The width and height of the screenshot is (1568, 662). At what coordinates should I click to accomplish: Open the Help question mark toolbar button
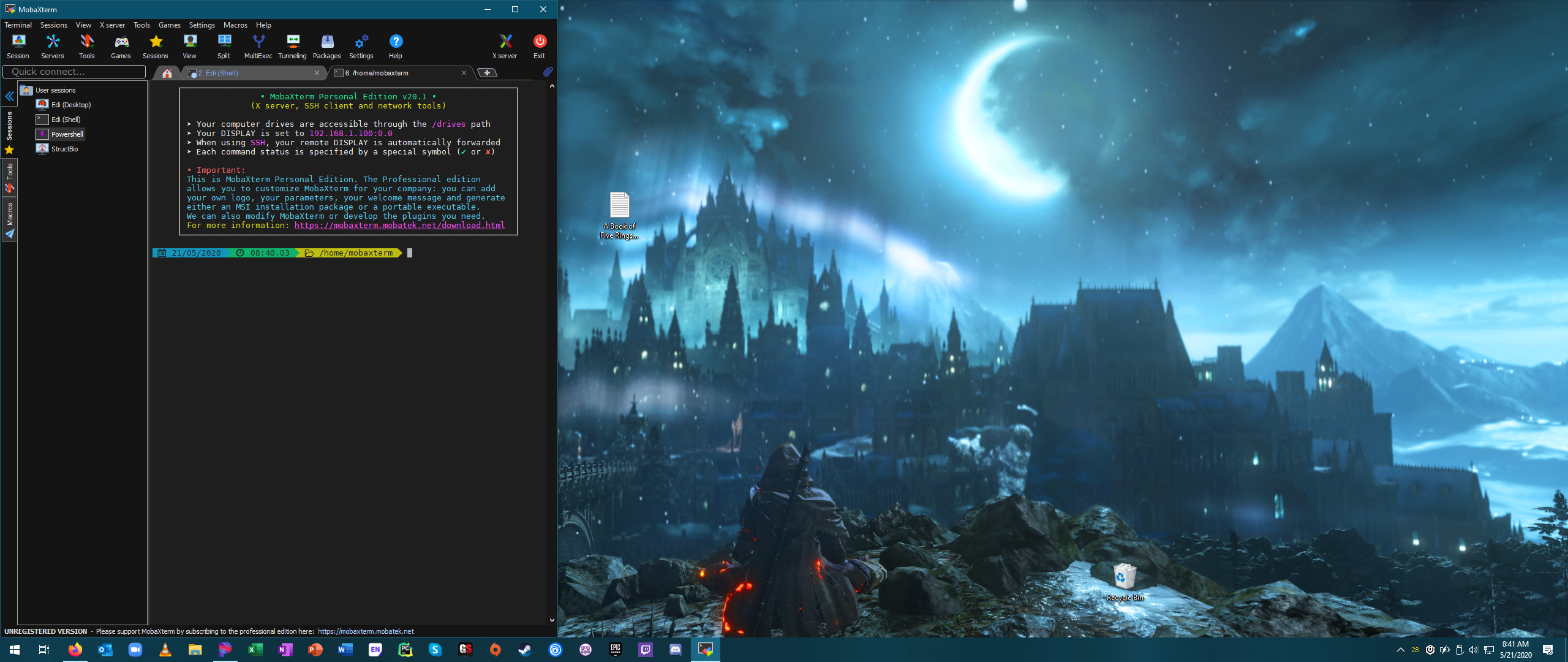click(x=396, y=47)
